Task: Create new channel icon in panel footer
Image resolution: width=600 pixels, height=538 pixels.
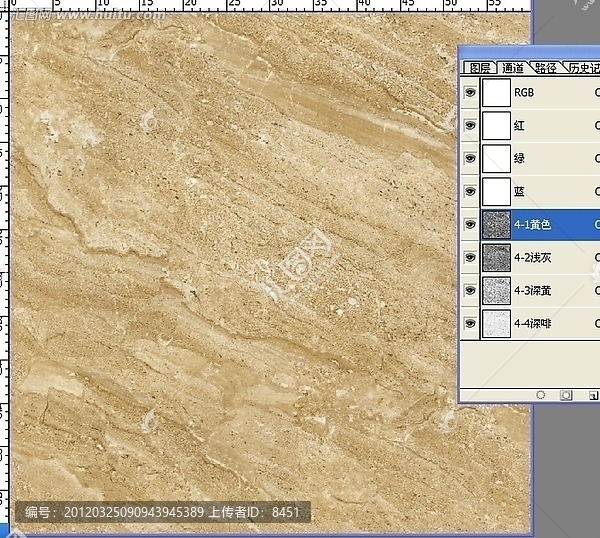Action: point(593,395)
